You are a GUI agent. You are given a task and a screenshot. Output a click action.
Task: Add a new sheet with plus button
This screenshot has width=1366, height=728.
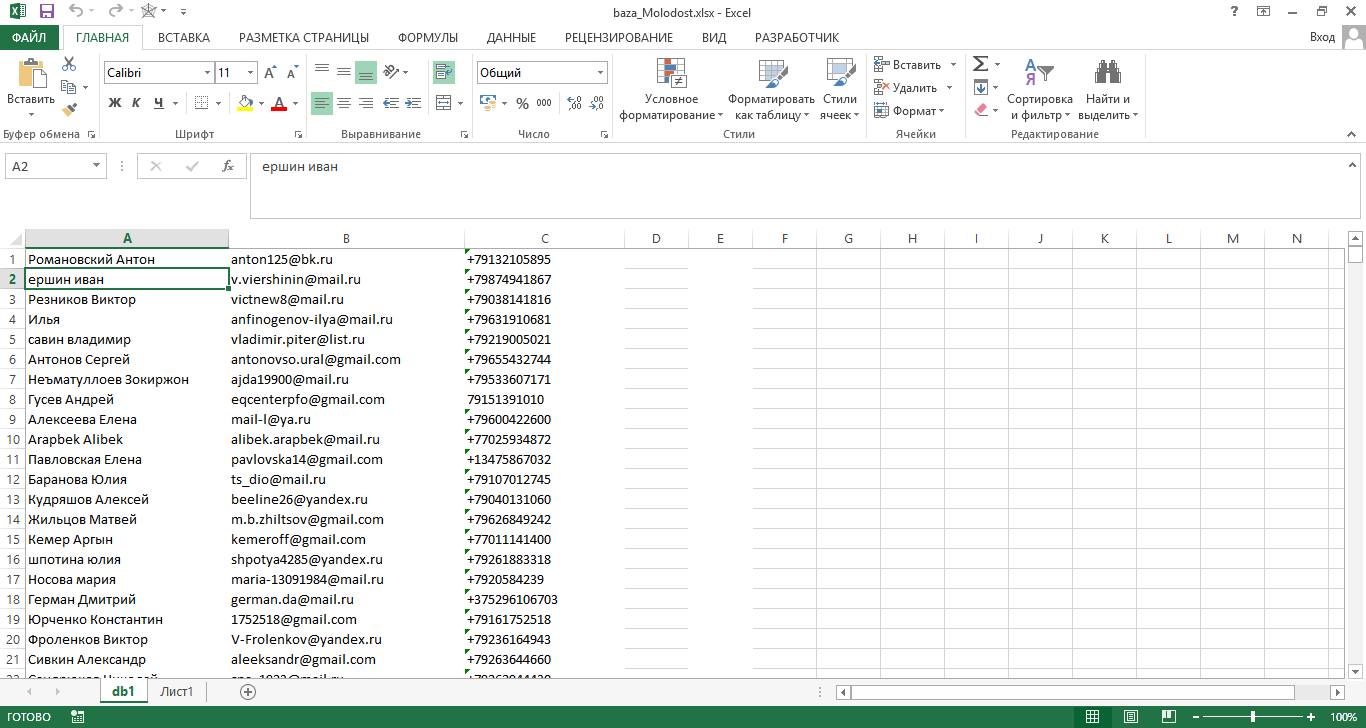pos(248,691)
